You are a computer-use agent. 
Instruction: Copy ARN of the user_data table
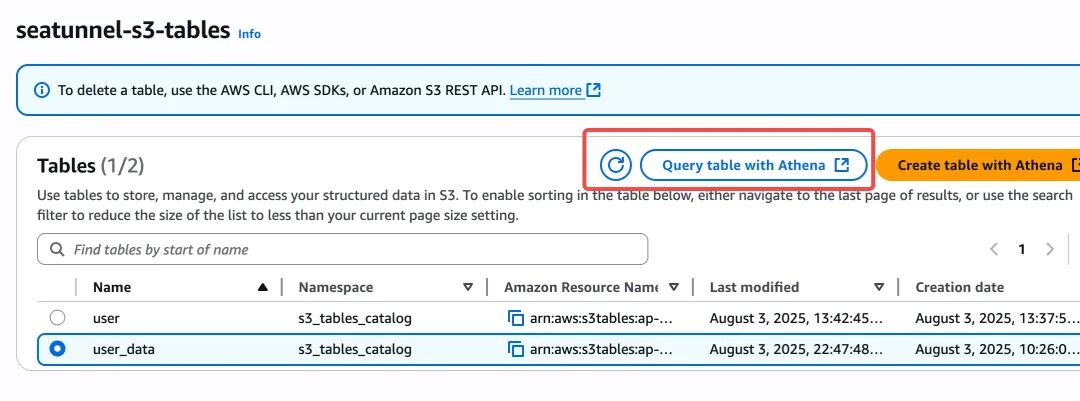pyautogui.click(x=515, y=349)
